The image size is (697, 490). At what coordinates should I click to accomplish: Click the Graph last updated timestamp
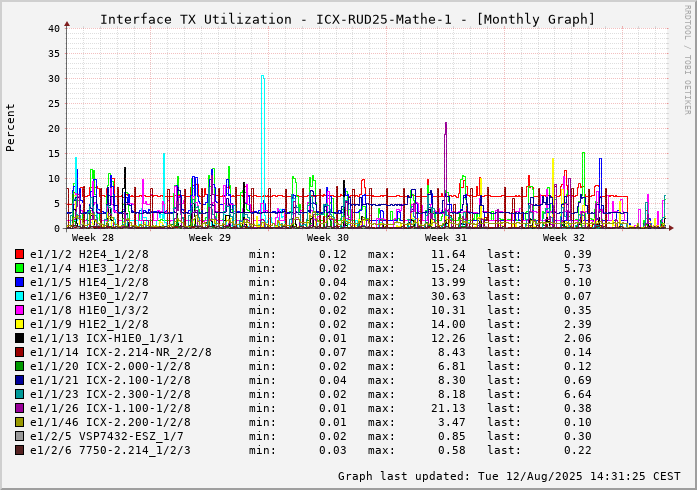point(509,476)
